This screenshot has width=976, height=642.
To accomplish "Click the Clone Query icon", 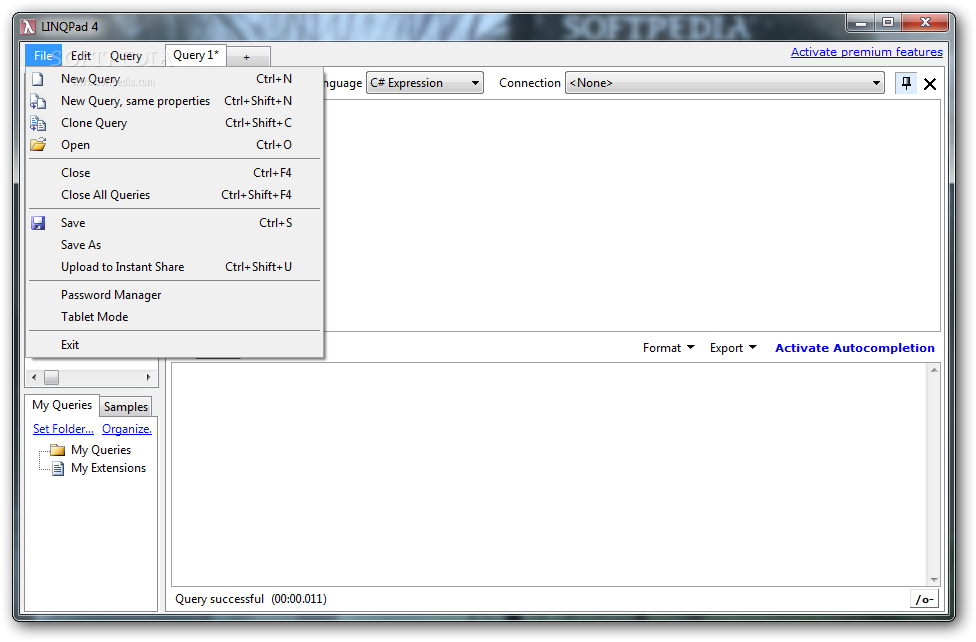I will click(x=38, y=123).
